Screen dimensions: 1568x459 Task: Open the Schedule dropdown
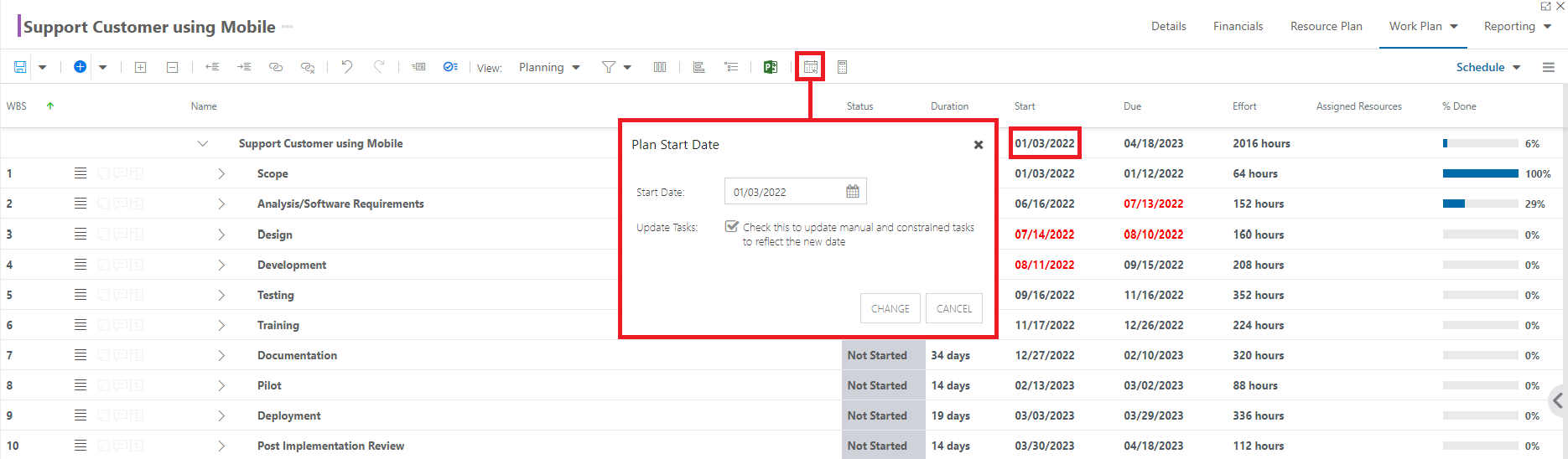coord(1488,67)
